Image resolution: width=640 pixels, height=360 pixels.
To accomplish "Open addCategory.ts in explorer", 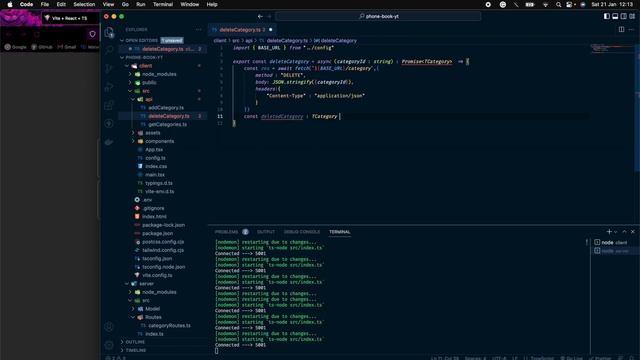I will (166, 108).
